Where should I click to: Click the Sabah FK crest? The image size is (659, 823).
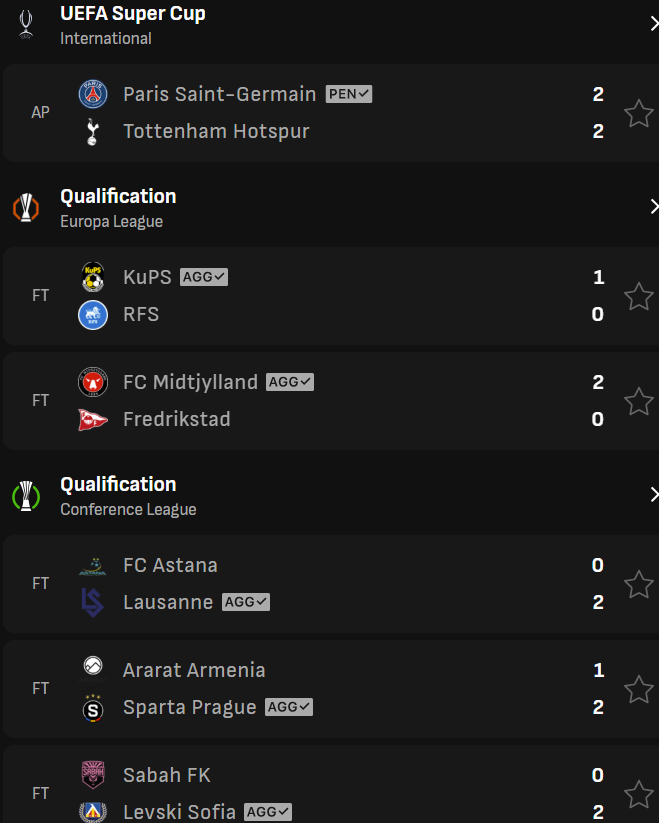tap(93, 775)
